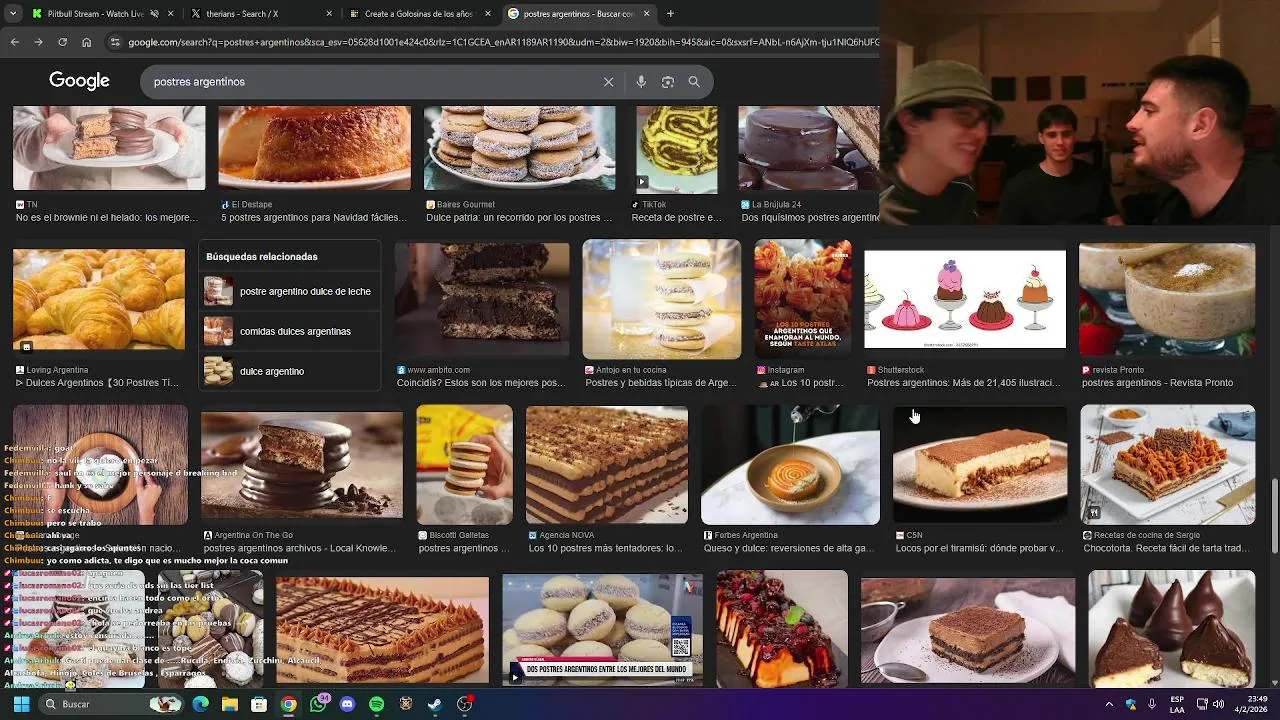The height and width of the screenshot is (720, 1280).
Task: Click the TN result caption link
Action: pyautogui.click(x=107, y=218)
